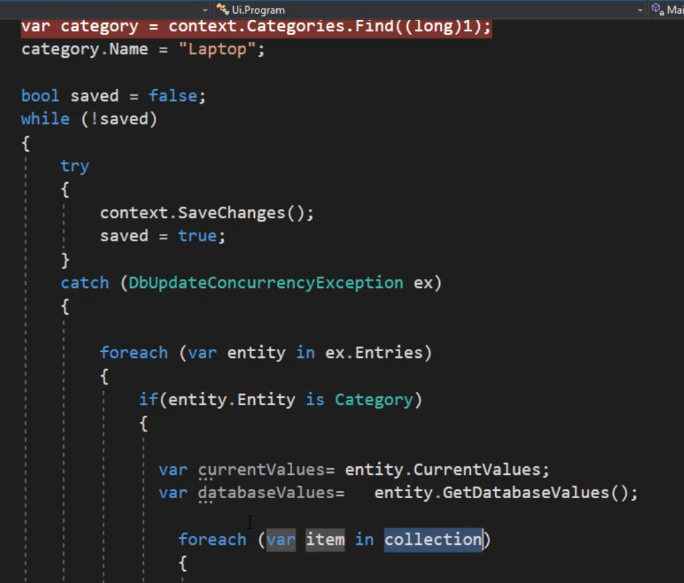Click the 'false' keyword
Screen dimensions: 684x583
pyautogui.click(x=173, y=96)
